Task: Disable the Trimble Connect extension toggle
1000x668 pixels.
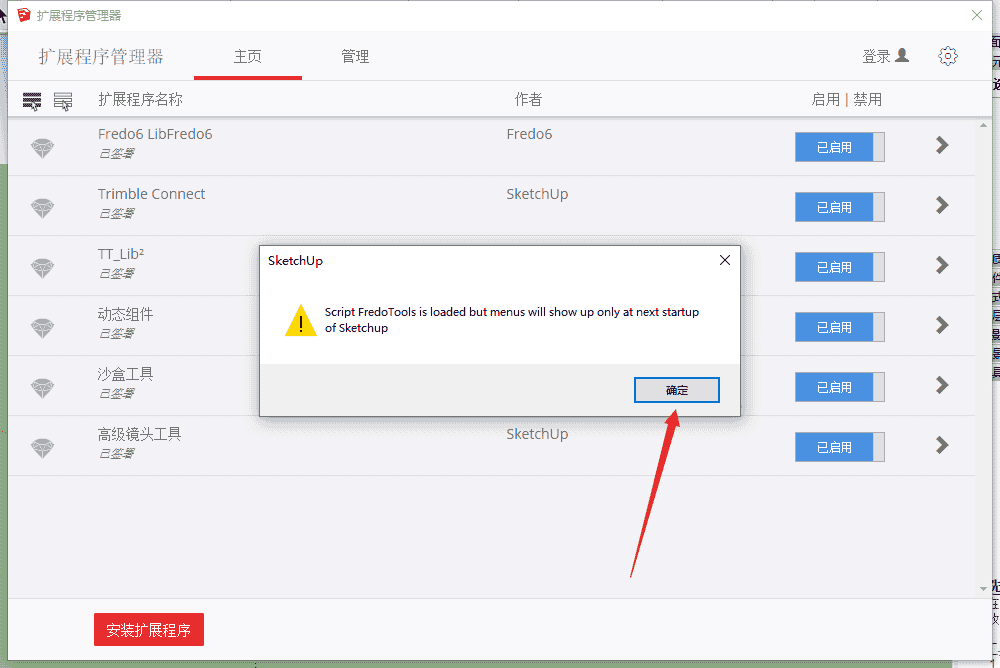Action: click(839, 207)
